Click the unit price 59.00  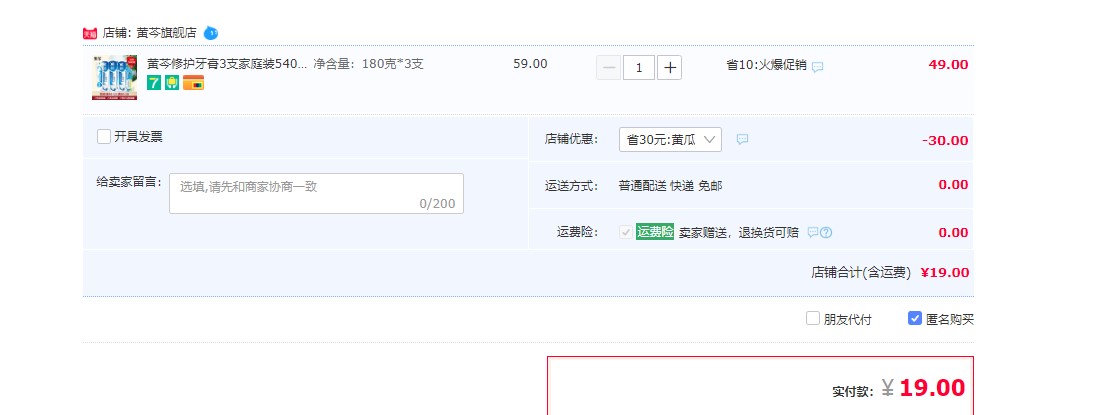[x=530, y=64]
